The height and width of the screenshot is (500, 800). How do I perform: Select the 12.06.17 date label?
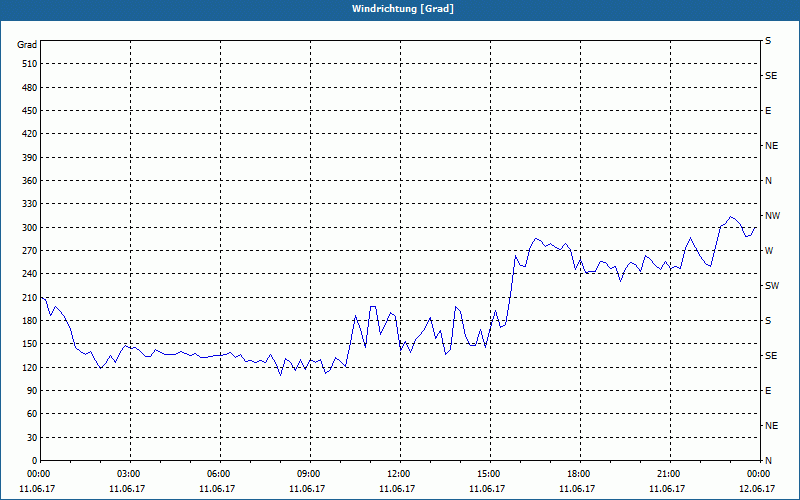[x=757, y=489]
